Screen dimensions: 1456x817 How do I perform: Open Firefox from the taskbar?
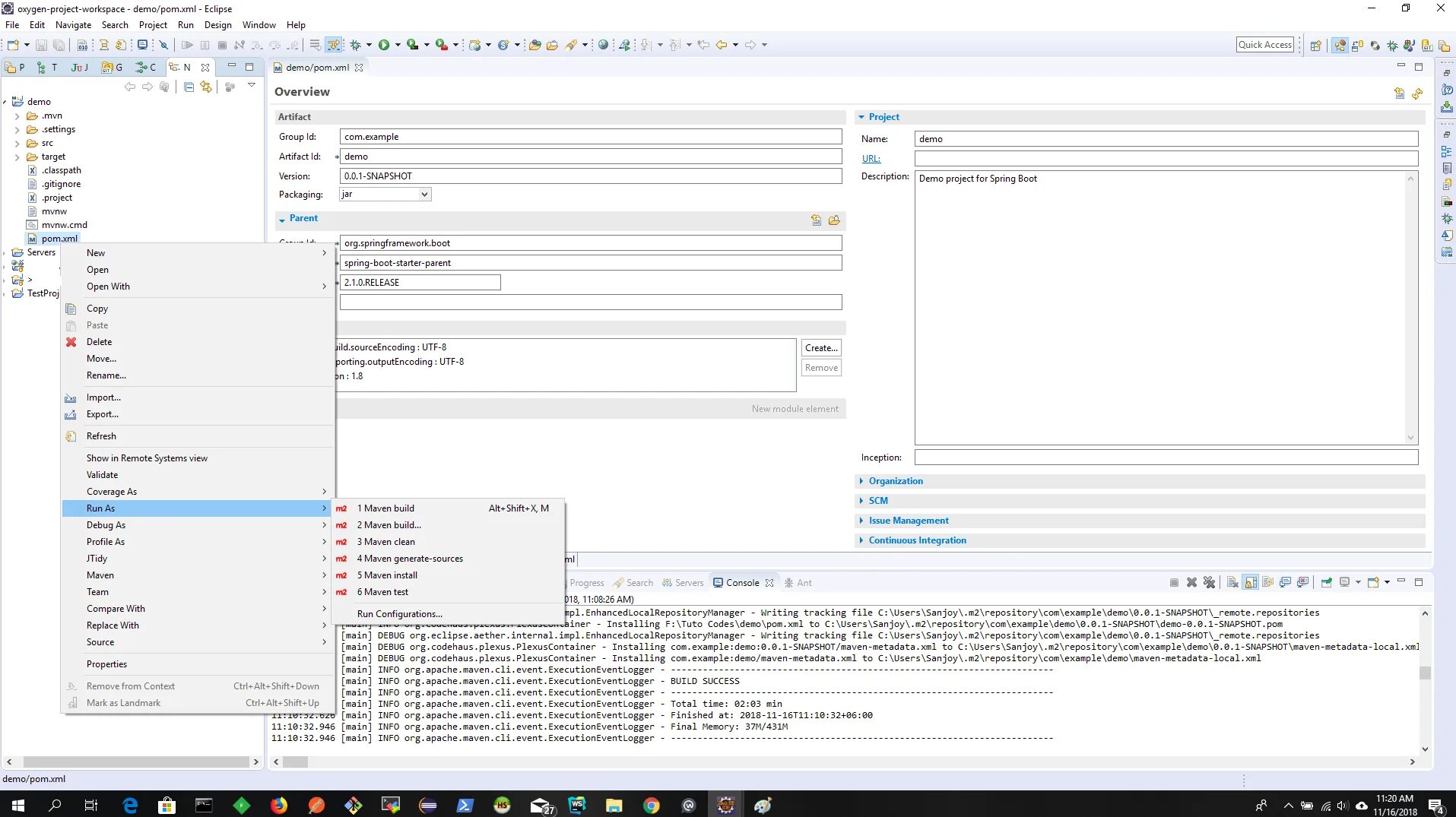tap(279, 805)
